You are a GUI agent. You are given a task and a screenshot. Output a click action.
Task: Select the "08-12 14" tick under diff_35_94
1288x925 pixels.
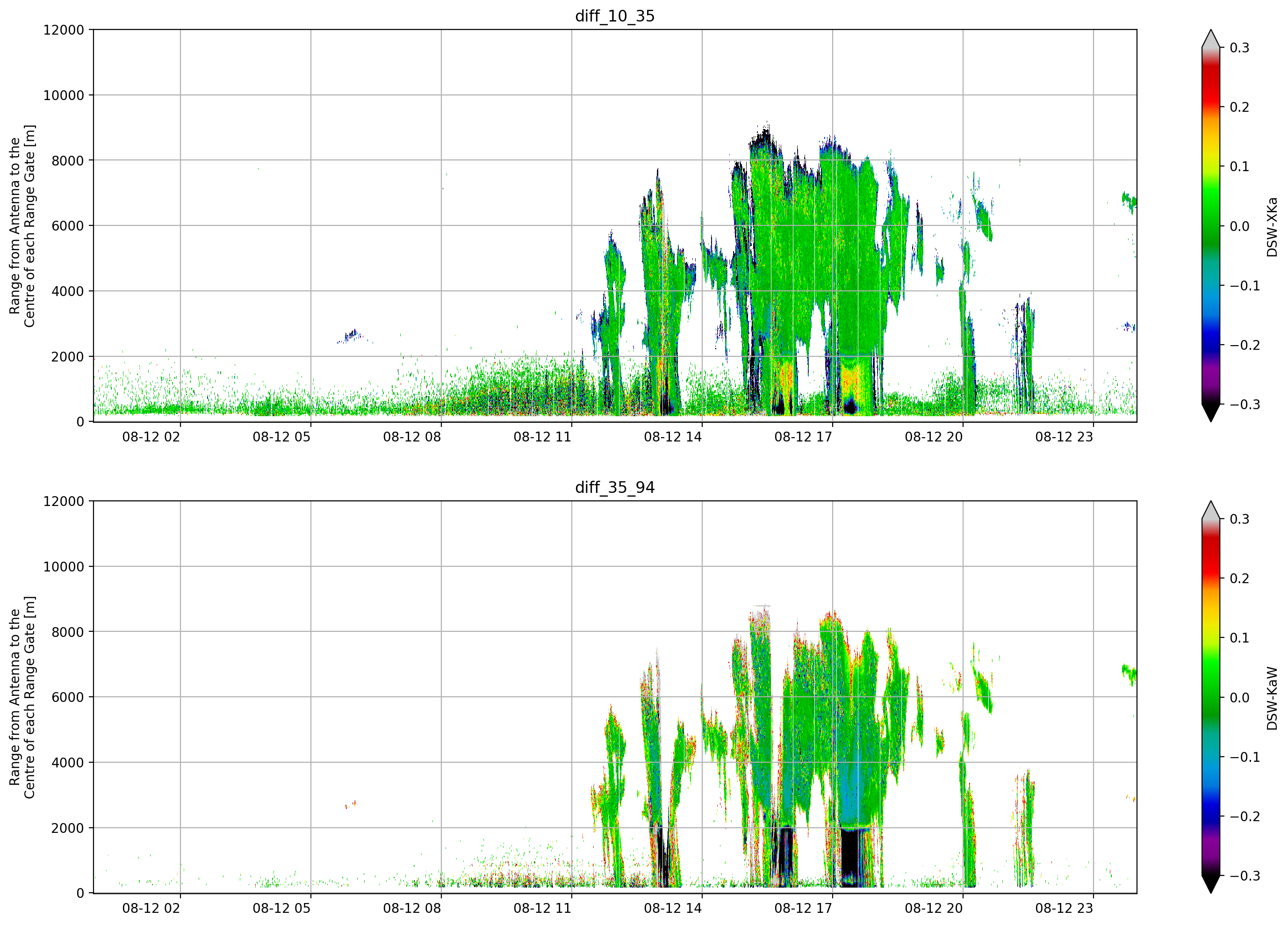pos(673,909)
